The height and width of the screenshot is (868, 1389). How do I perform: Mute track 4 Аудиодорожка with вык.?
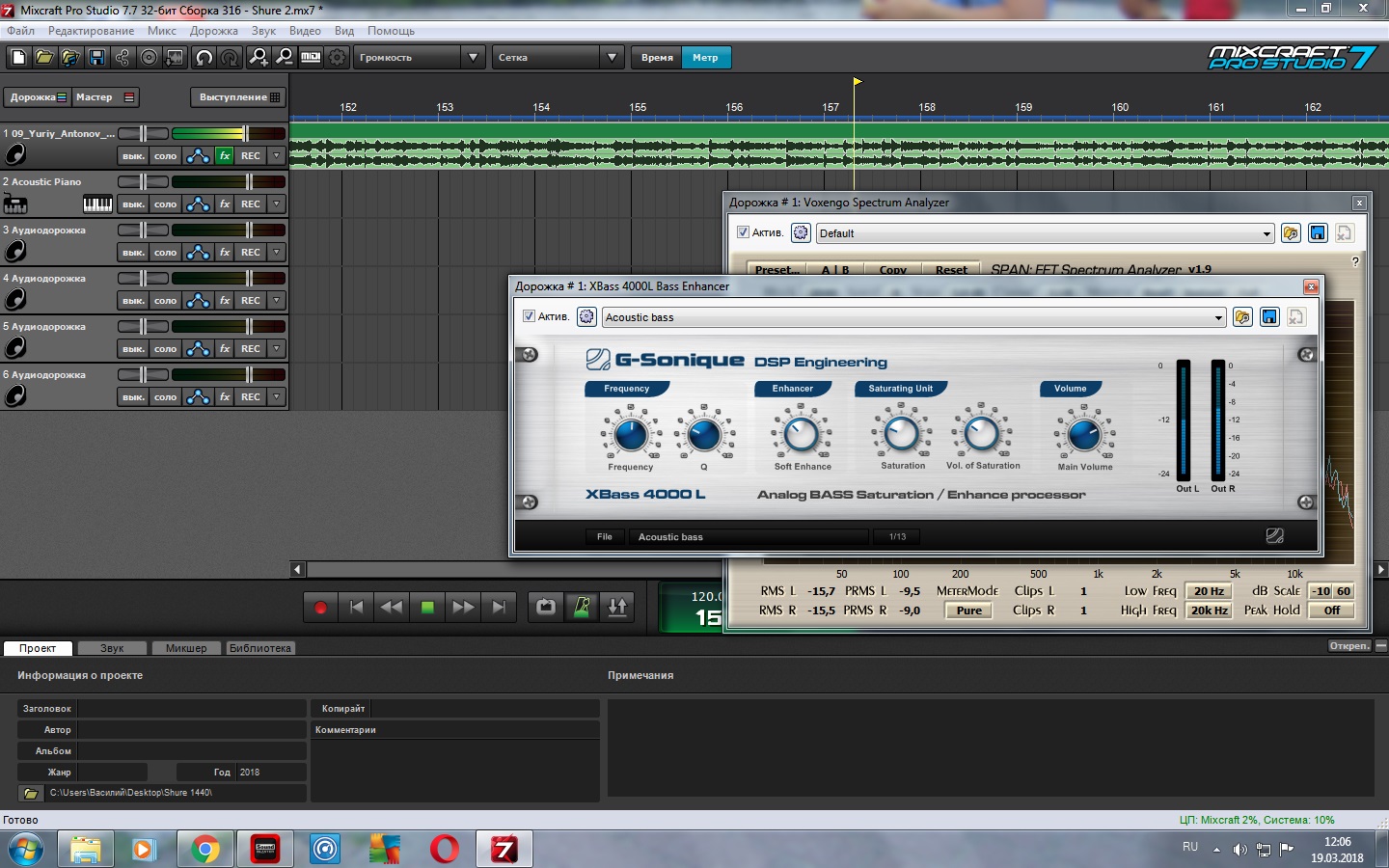point(133,300)
